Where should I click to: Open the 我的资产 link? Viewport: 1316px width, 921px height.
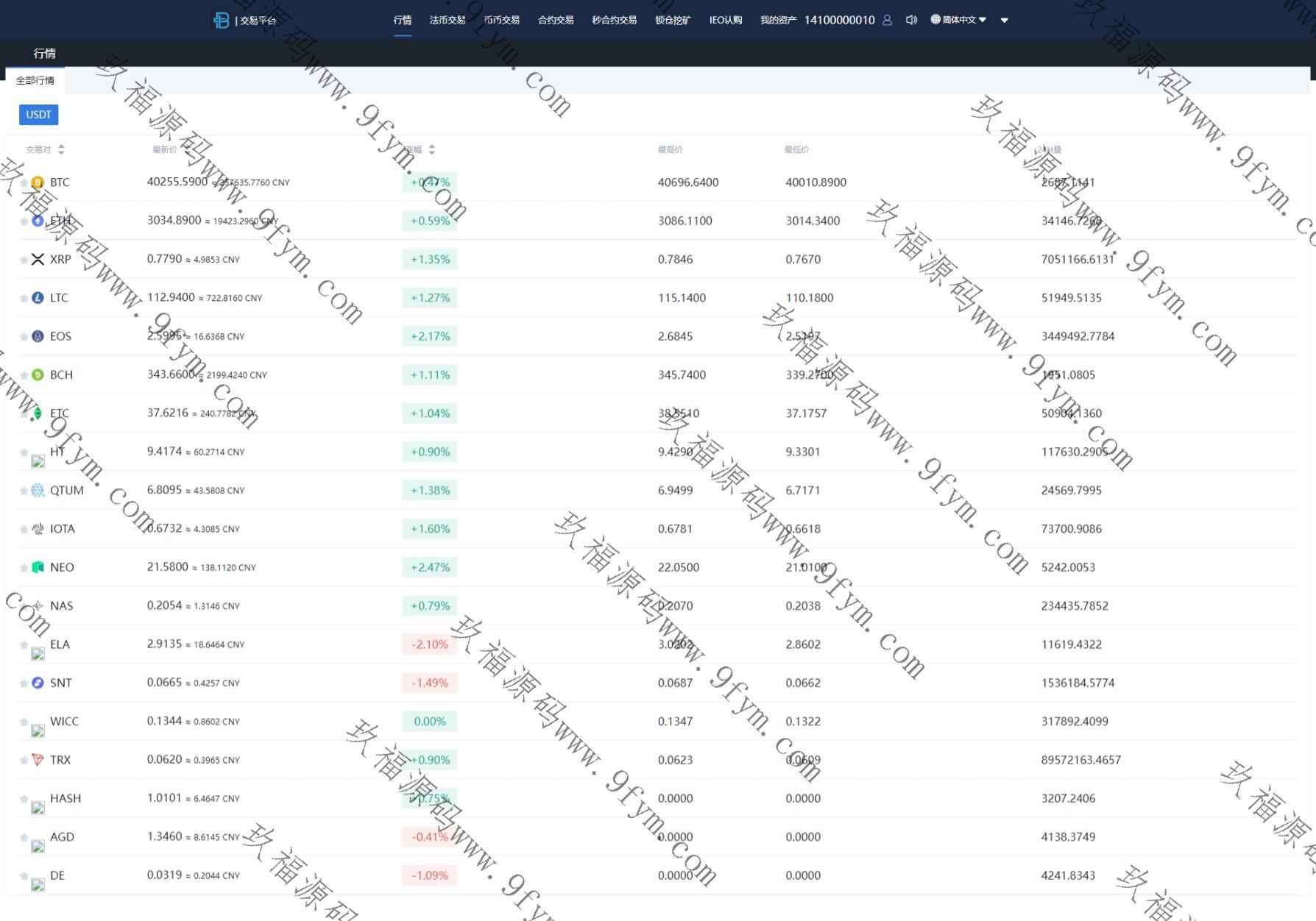778,20
